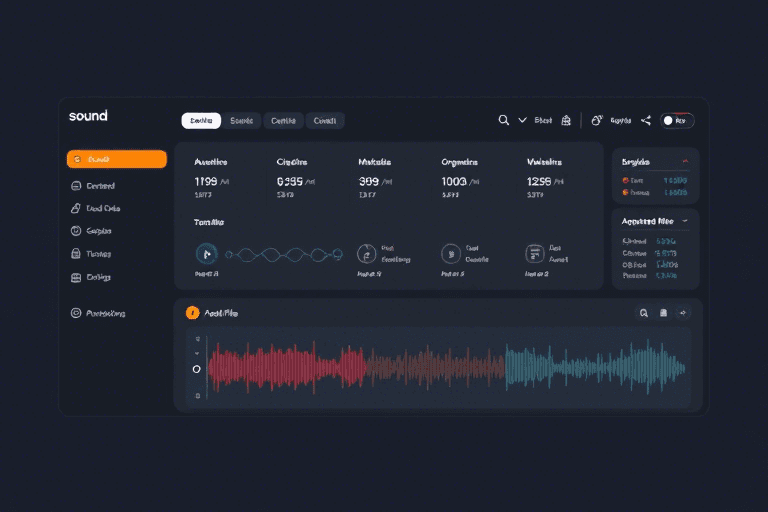Expand the lower right panel's chevron
768x512 pixels.
tap(685, 220)
